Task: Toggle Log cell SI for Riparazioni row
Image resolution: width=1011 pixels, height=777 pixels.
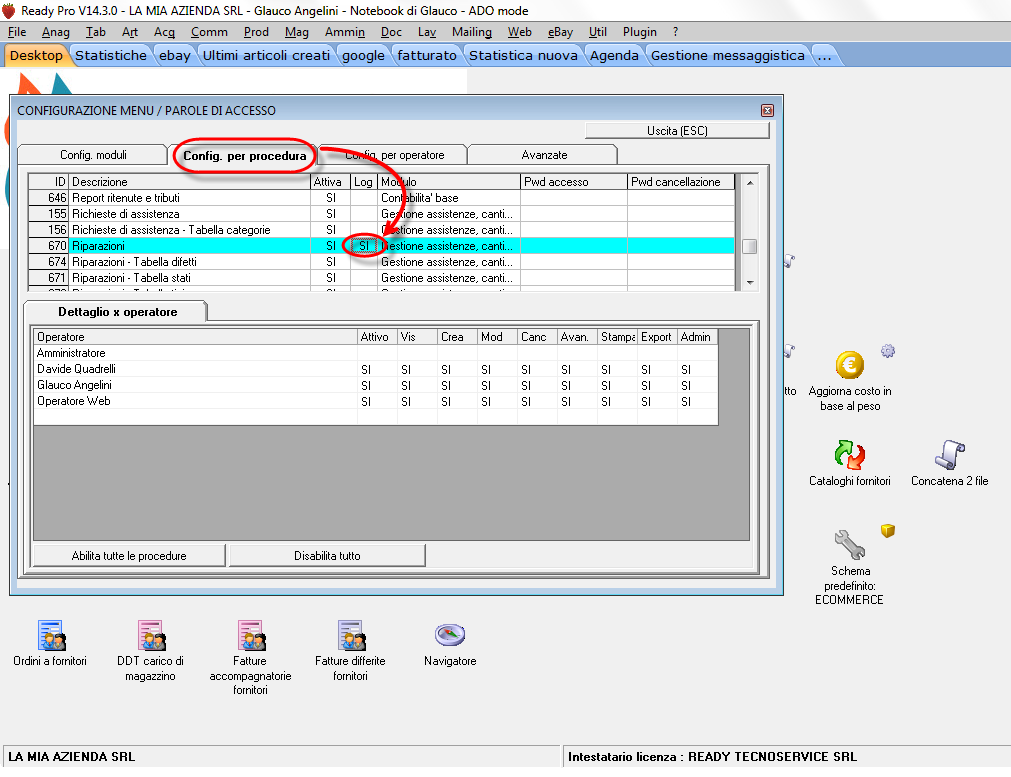Action: pos(364,246)
